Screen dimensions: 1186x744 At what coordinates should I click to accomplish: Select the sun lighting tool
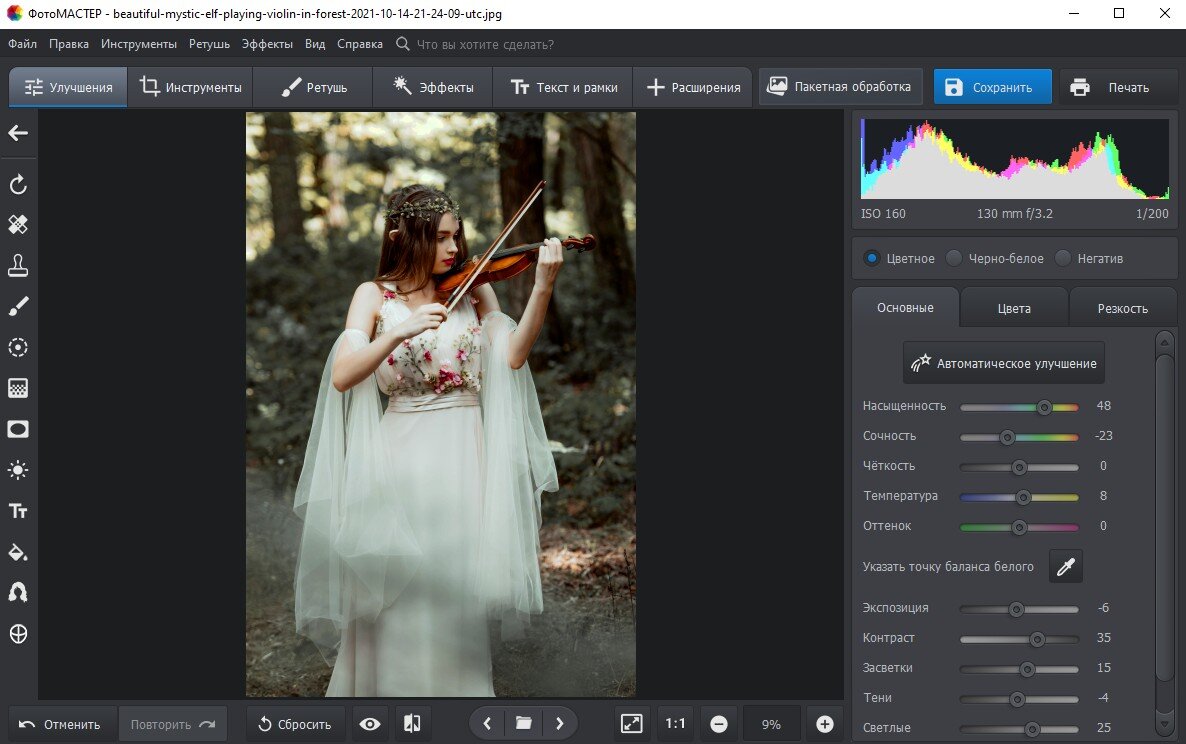pyautogui.click(x=18, y=470)
